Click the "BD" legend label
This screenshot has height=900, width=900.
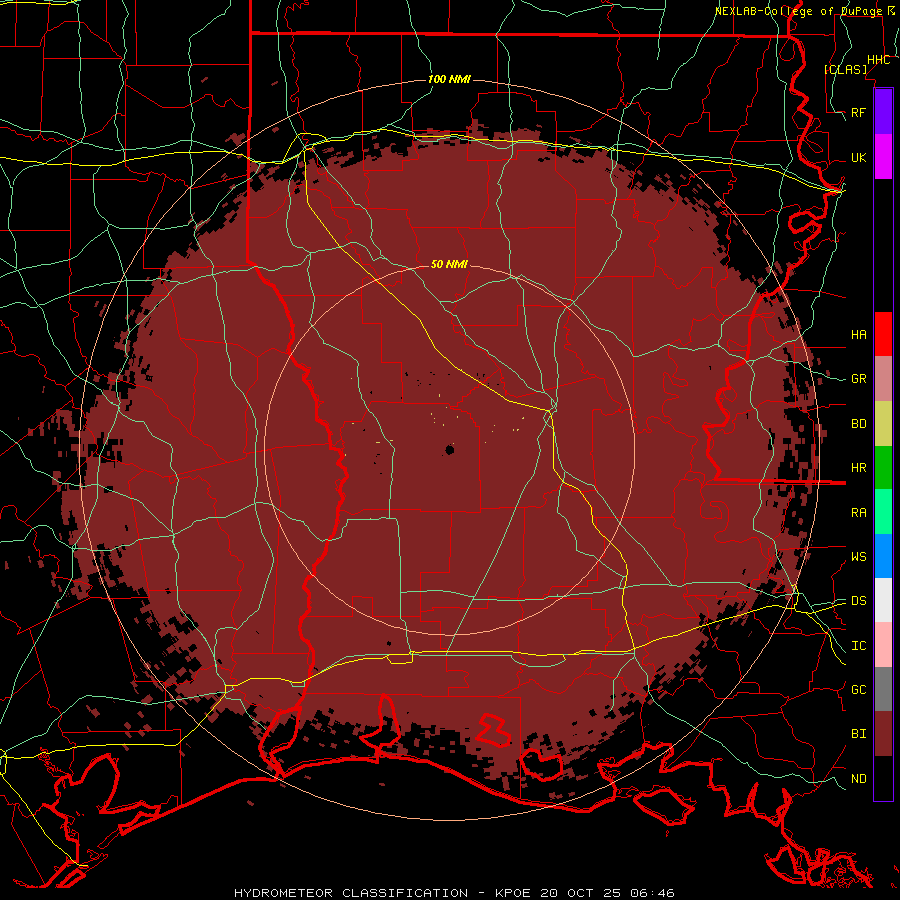point(858,424)
